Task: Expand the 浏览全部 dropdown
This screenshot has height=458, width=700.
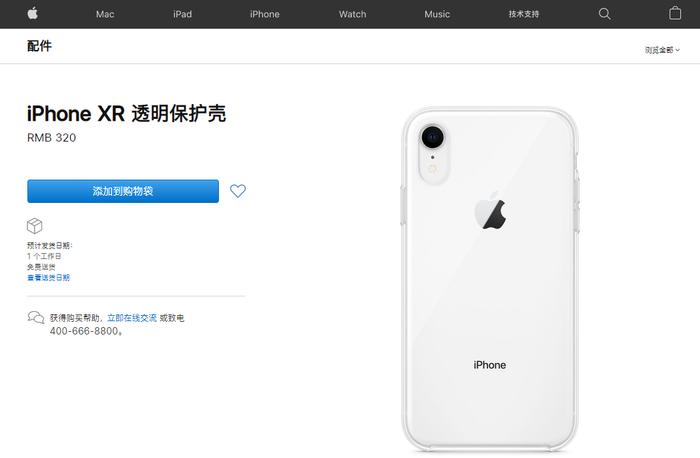Action: click(662, 50)
